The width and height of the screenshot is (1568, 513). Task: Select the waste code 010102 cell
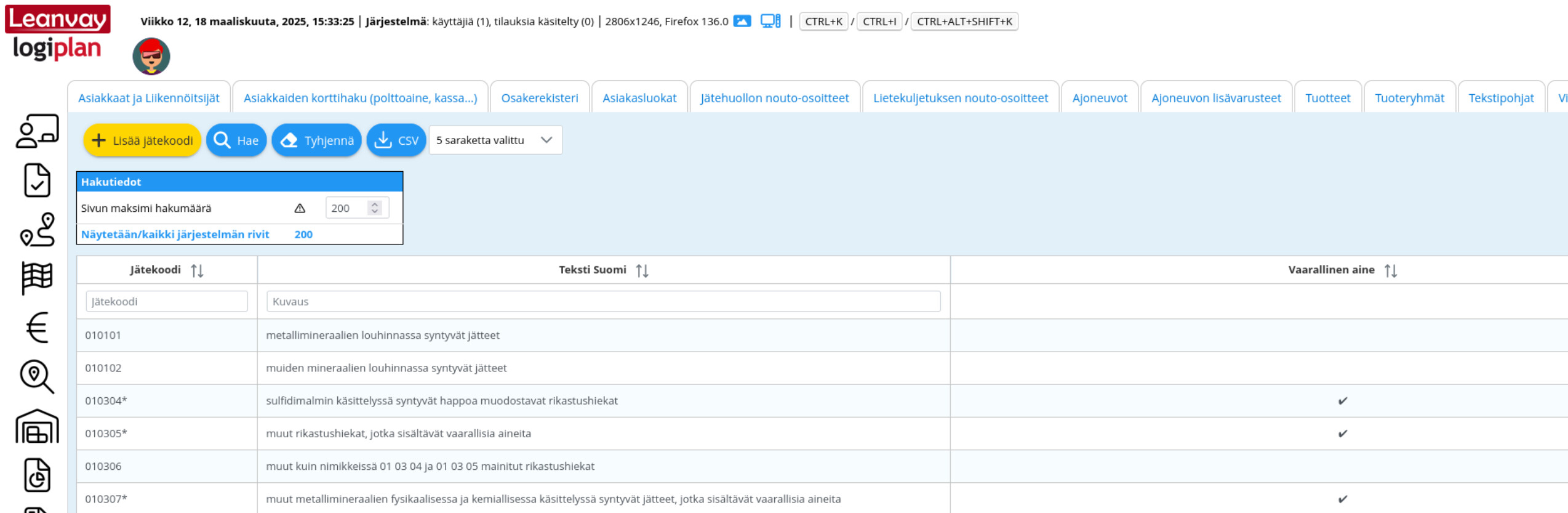point(167,368)
